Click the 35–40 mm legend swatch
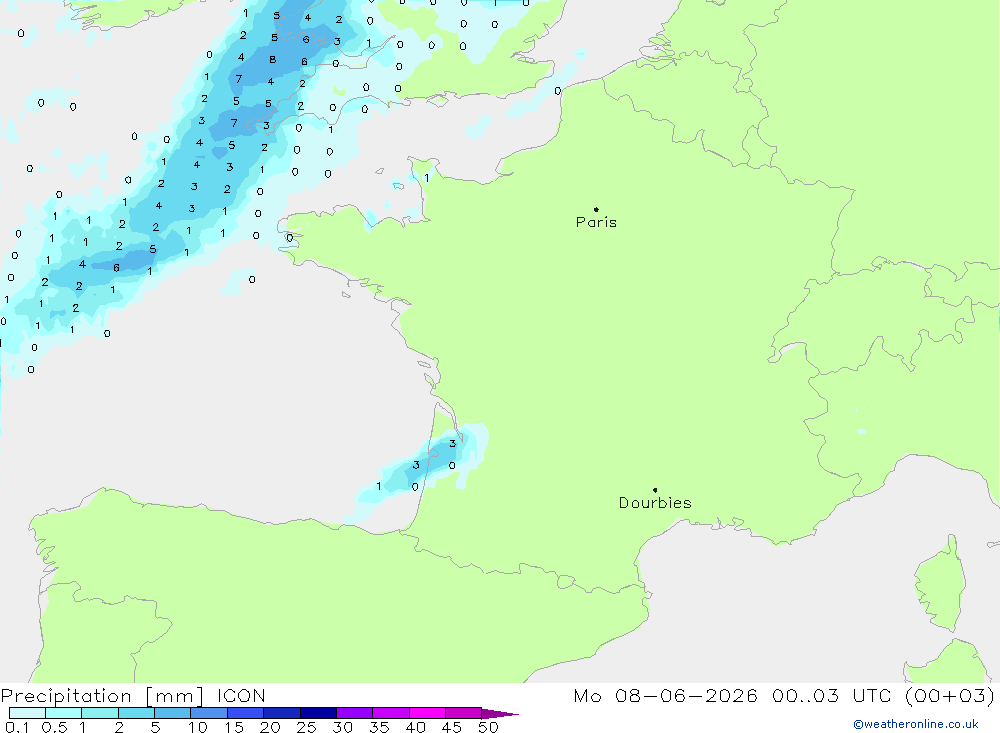This screenshot has width=1000, height=733. point(391,713)
